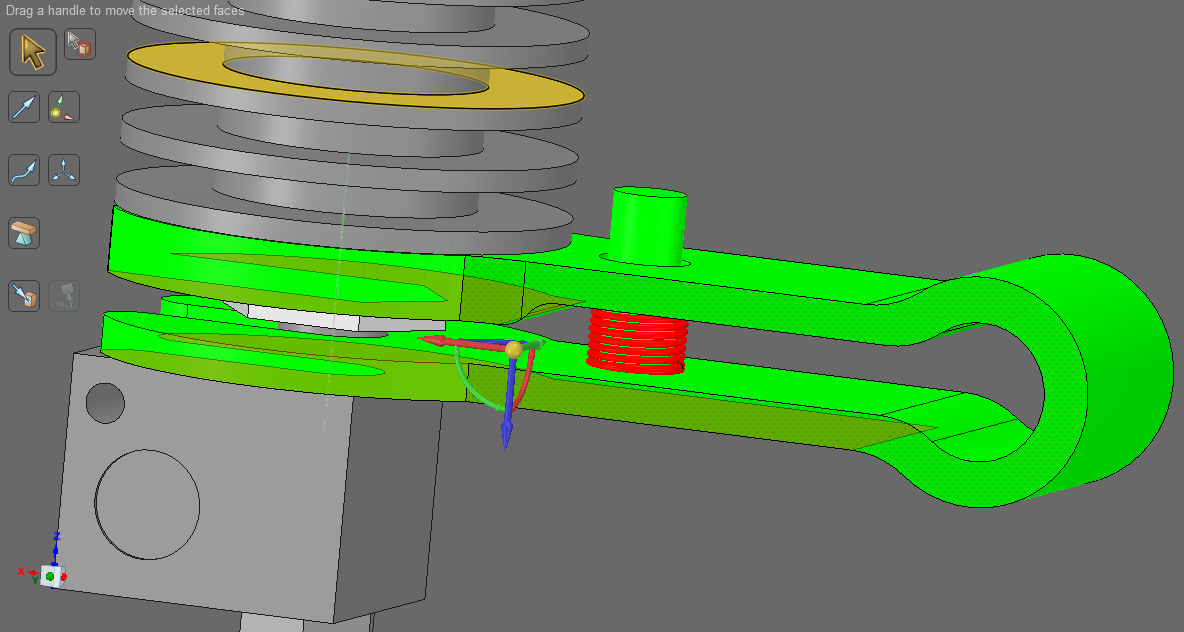Click the three-arrow axis orient icon
This screenshot has width=1184, height=632.
(x=64, y=169)
